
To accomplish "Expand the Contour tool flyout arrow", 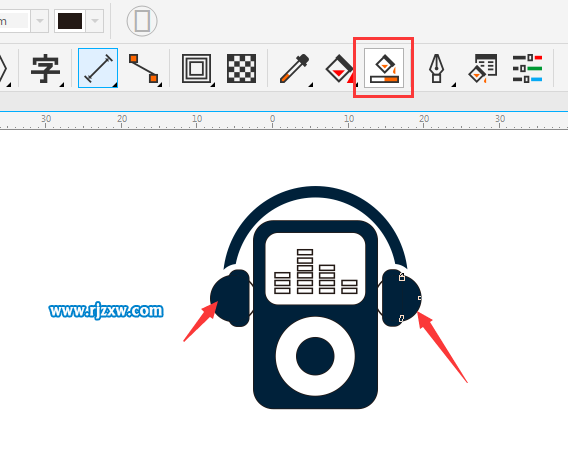I will pos(213,85).
